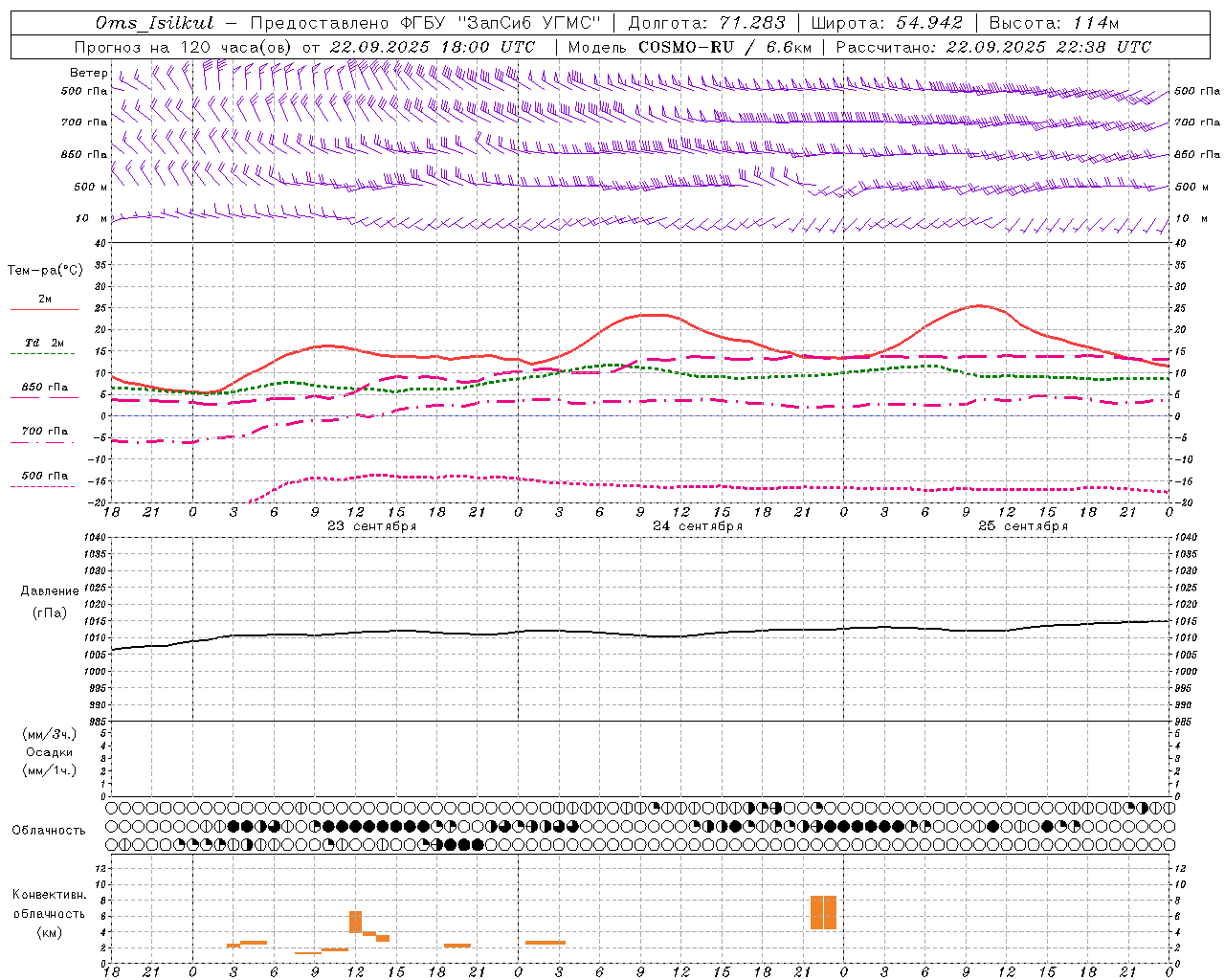
Task: Click the "25 сентября" date label
Action: 1022,526
